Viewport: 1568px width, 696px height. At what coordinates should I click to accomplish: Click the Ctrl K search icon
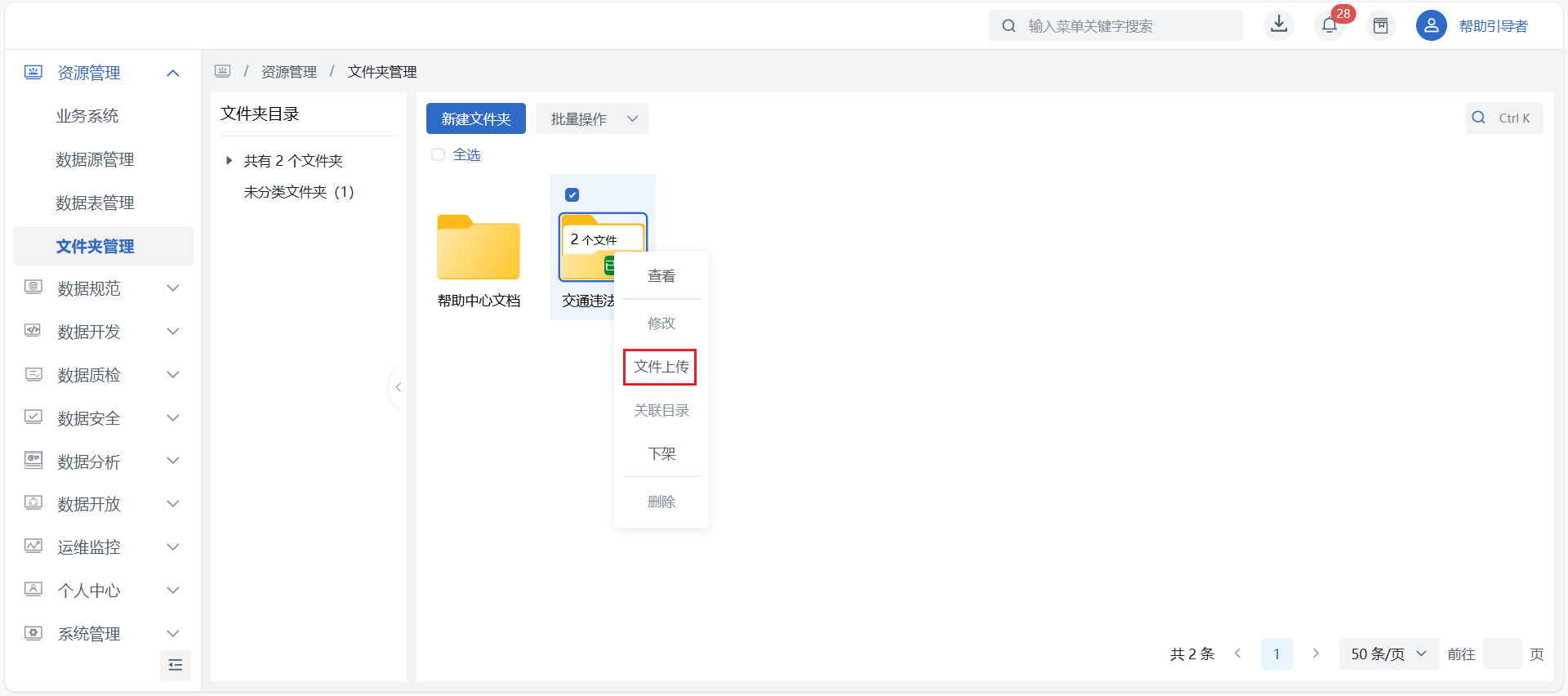pos(1478,118)
